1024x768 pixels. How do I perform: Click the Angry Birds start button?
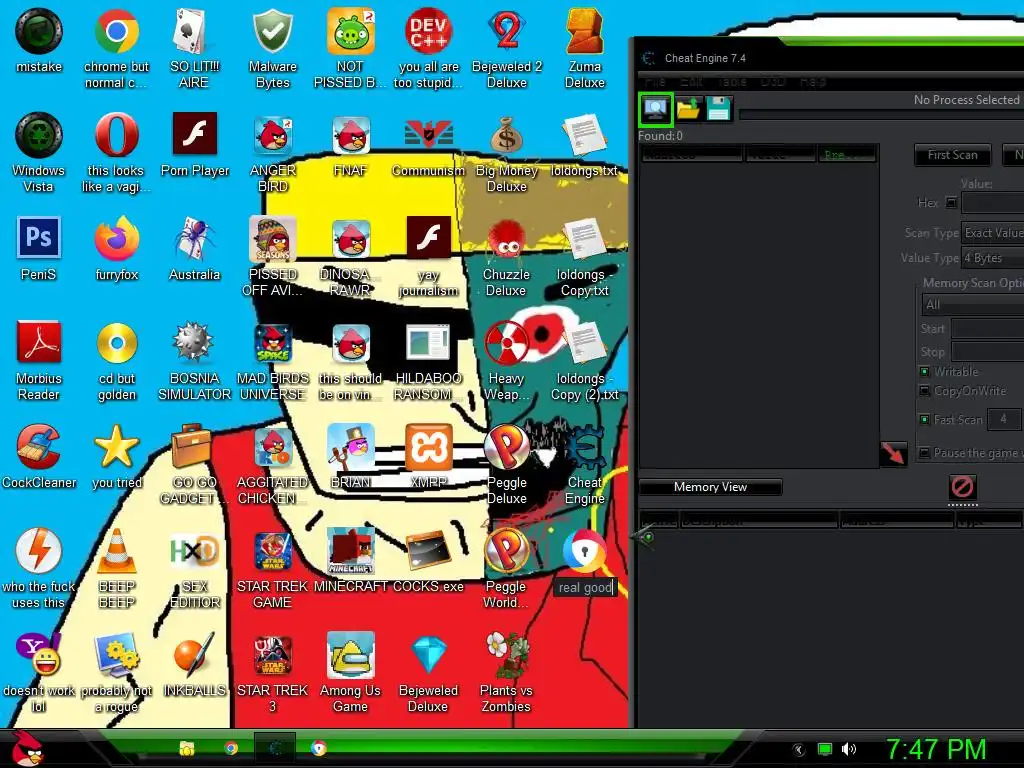coord(26,748)
